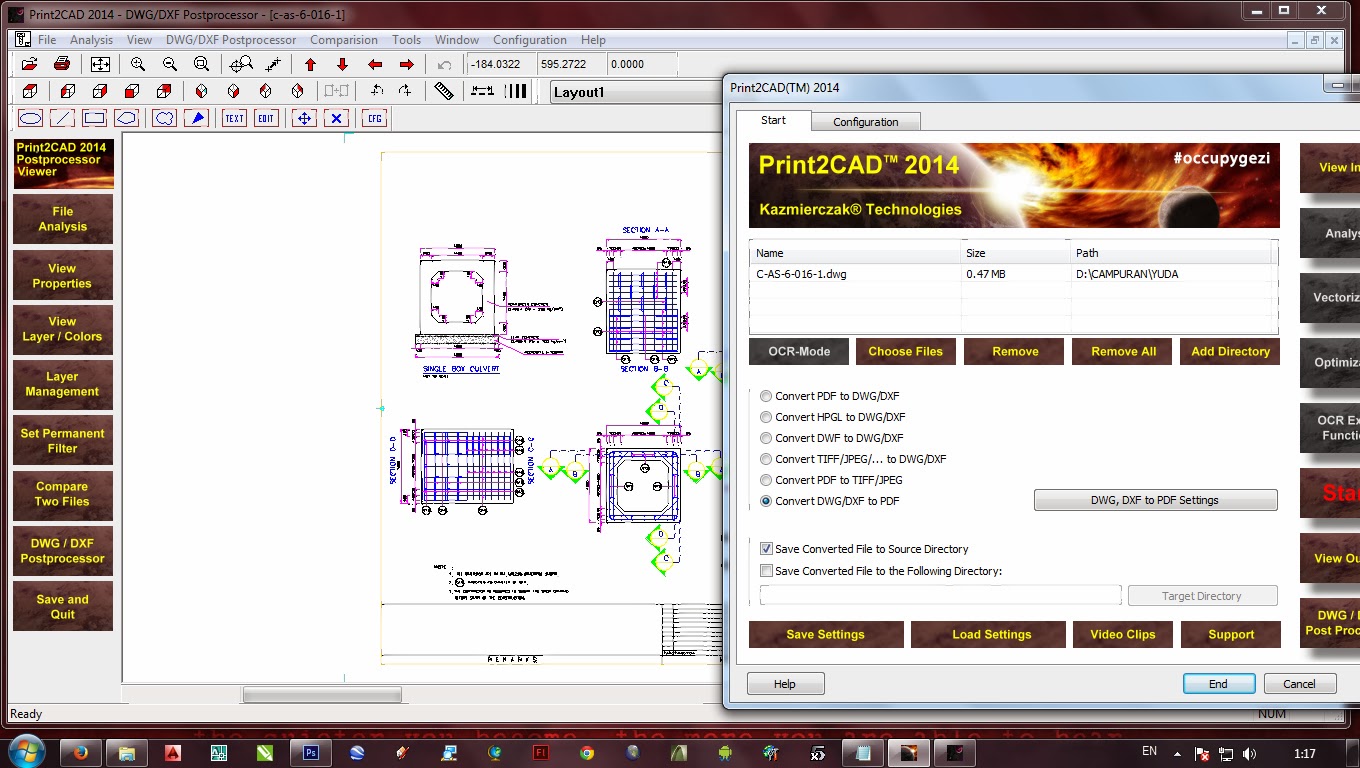This screenshot has width=1360, height=768.
Task: Select the rectangle drawing tool
Action: tap(94, 118)
